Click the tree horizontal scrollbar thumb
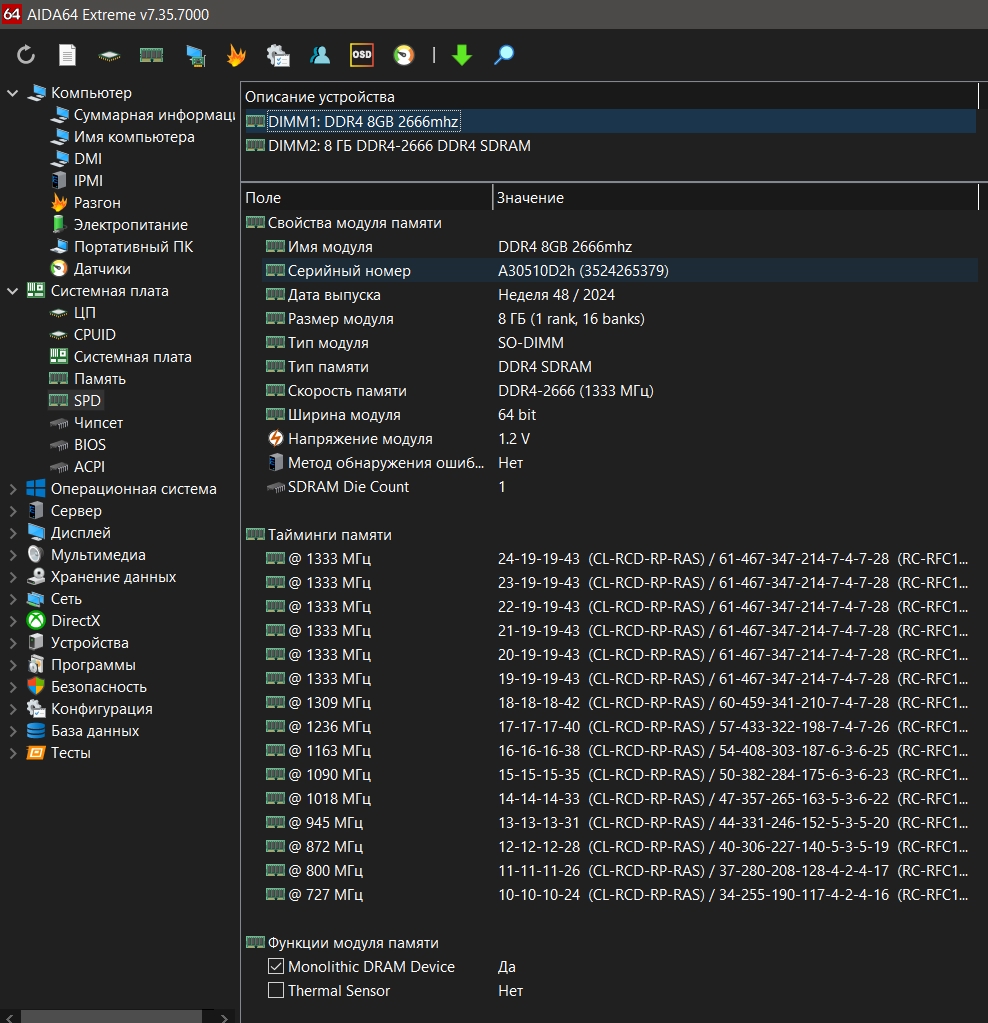988x1023 pixels. pyautogui.click(x=111, y=1016)
